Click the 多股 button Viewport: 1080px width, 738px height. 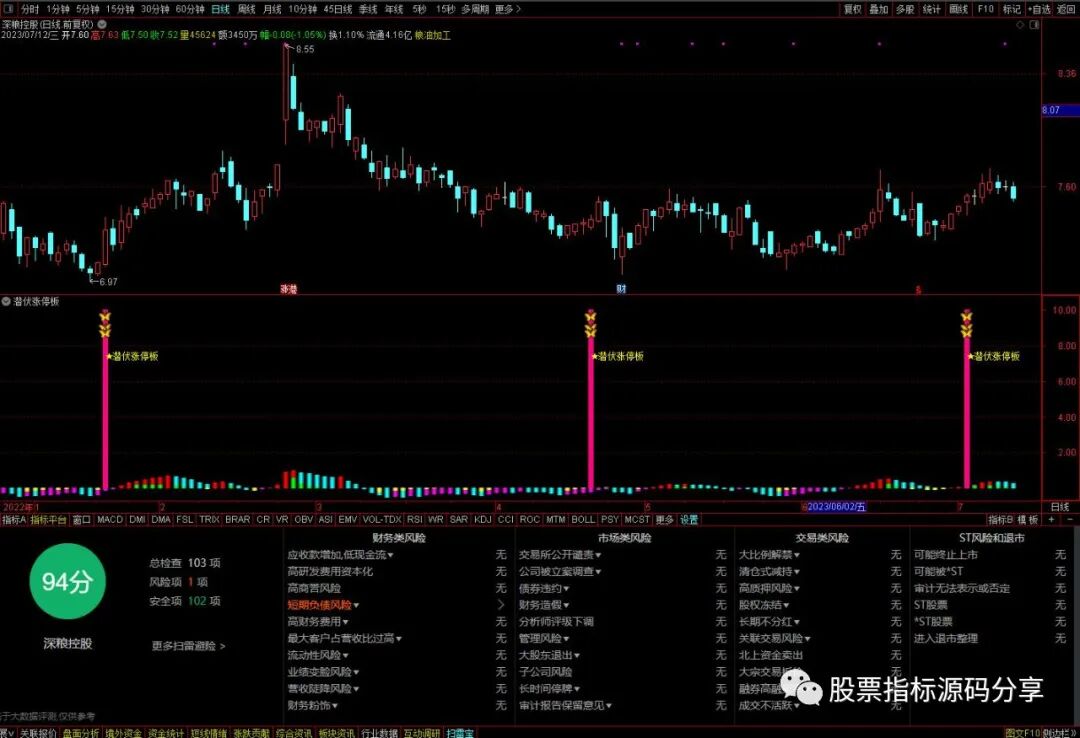coord(905,9)
